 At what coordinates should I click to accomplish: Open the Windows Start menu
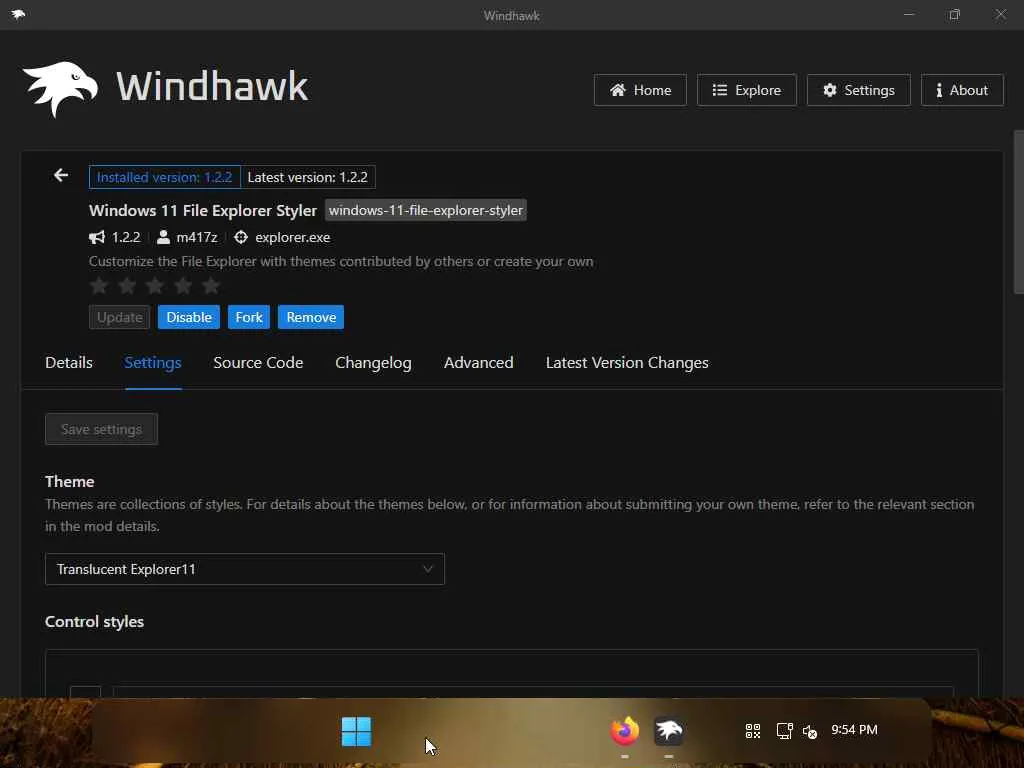[x=356, y=731]
